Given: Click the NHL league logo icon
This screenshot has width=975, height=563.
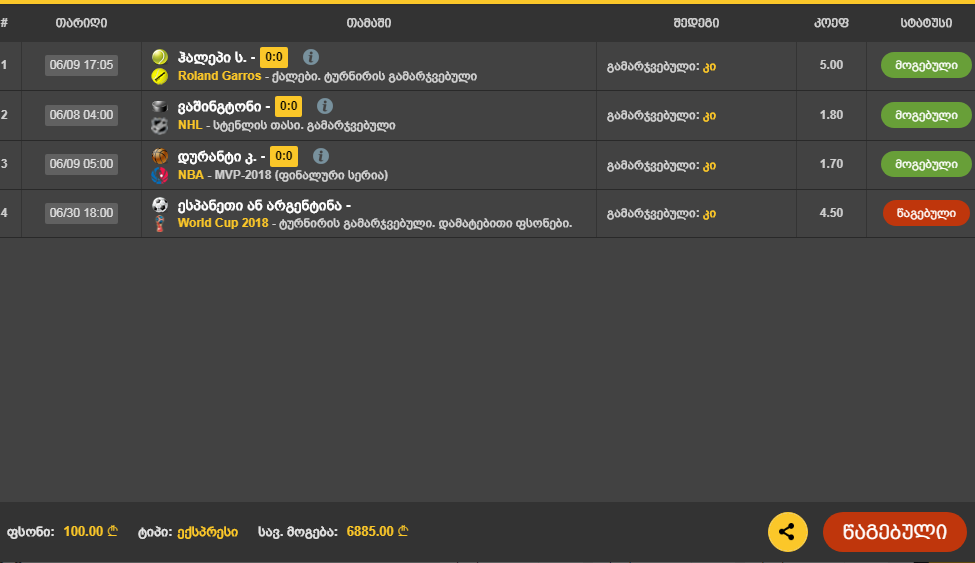Looking at the screenshot, I should [160, 126].
